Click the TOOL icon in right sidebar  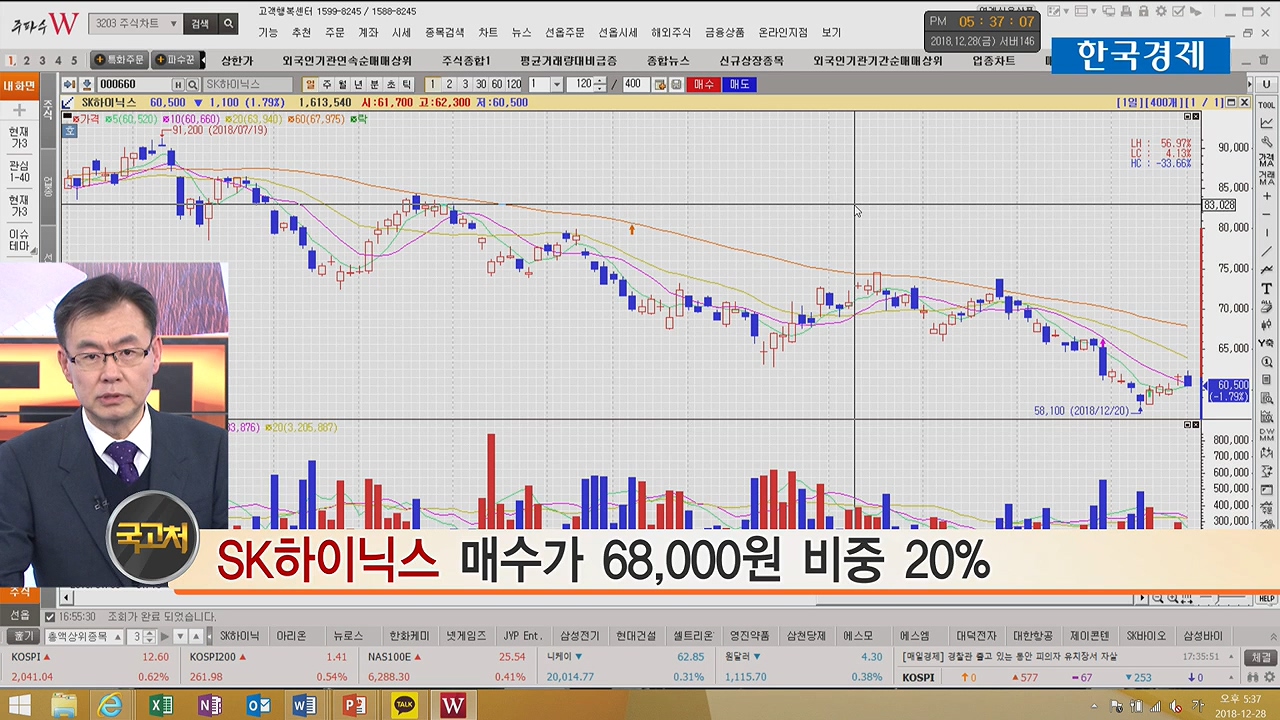tap(1266, 105)
